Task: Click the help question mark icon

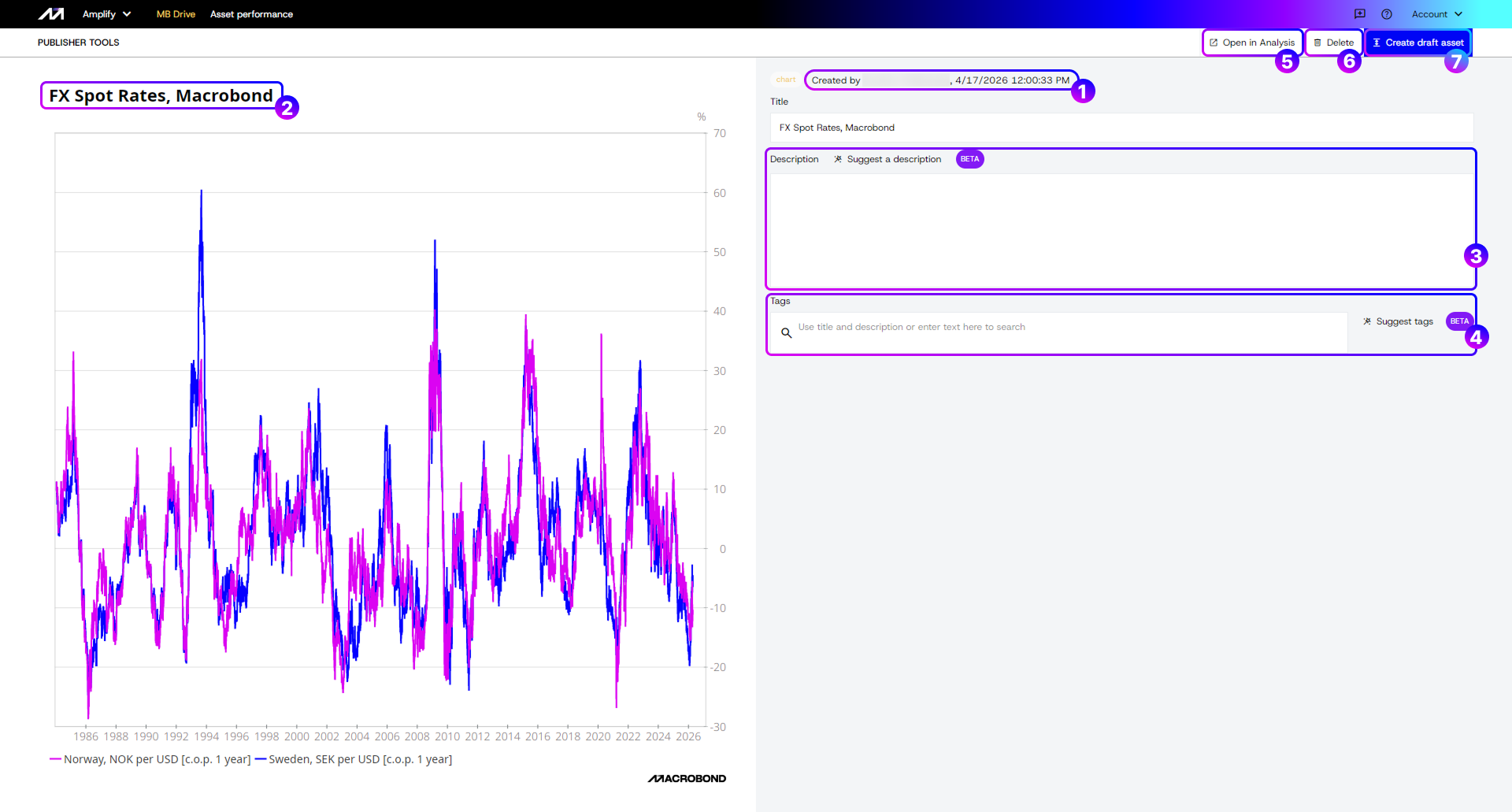Action: tap(1387, 14)
